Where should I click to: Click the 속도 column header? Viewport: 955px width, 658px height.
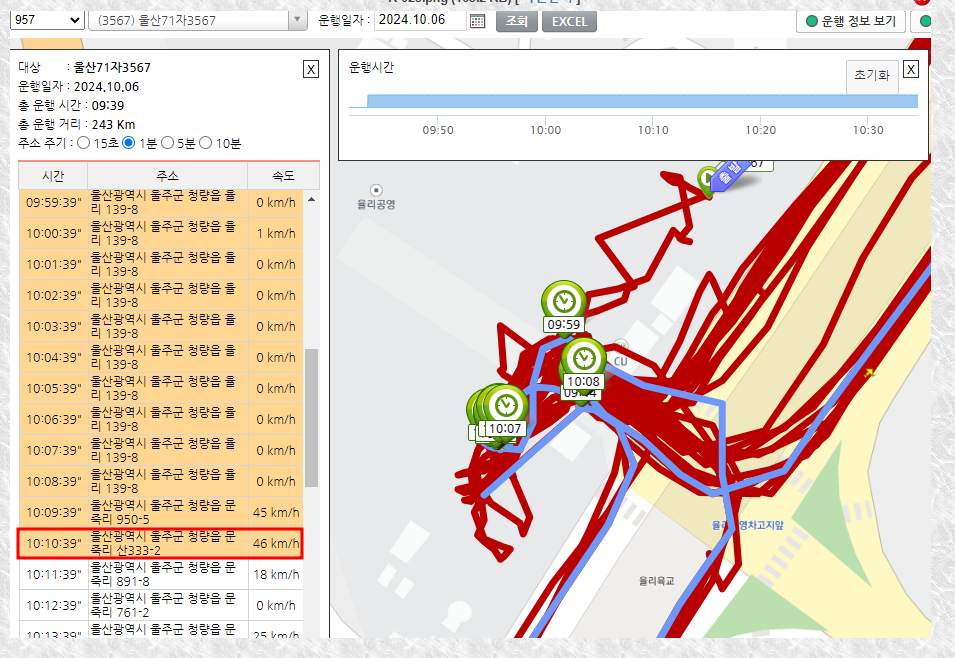283,176
